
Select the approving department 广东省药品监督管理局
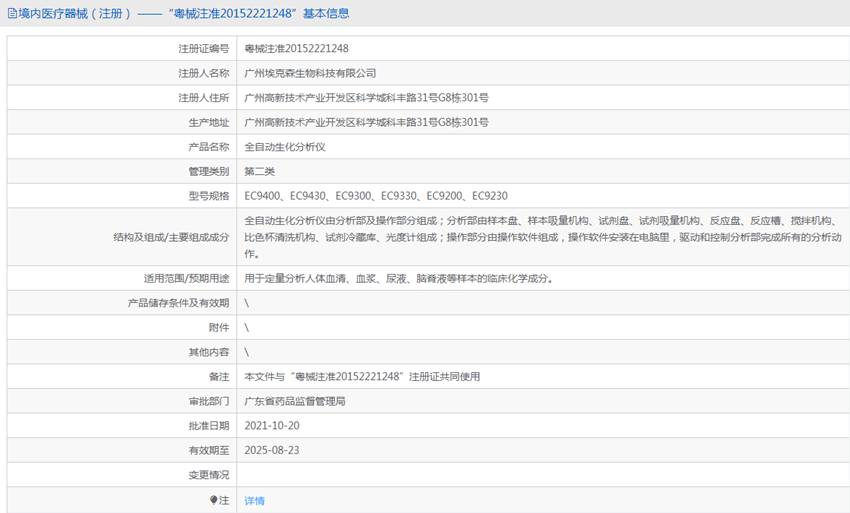(x=295, y=401)
